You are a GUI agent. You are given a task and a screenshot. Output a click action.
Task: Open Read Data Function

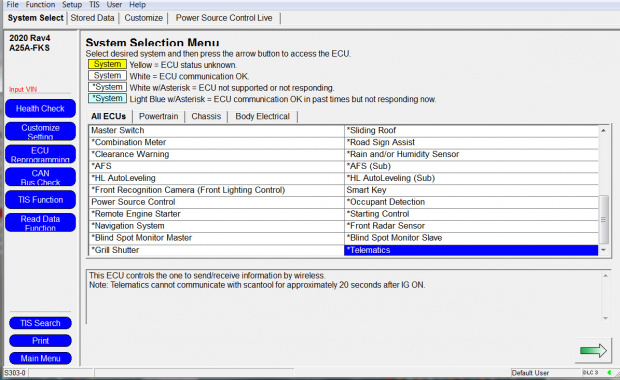[40, 223]
